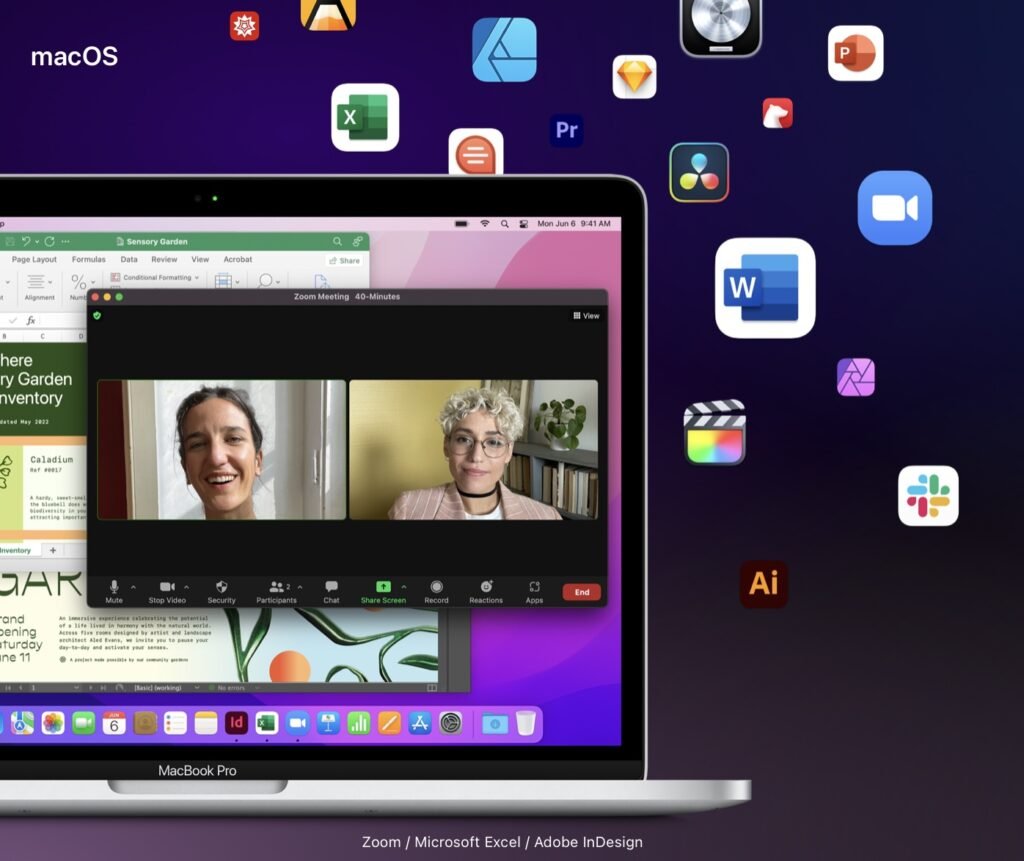Open audio options arrow beside Mute
The width and height of the screenshot is (1024, 861).
coord(133,587)
